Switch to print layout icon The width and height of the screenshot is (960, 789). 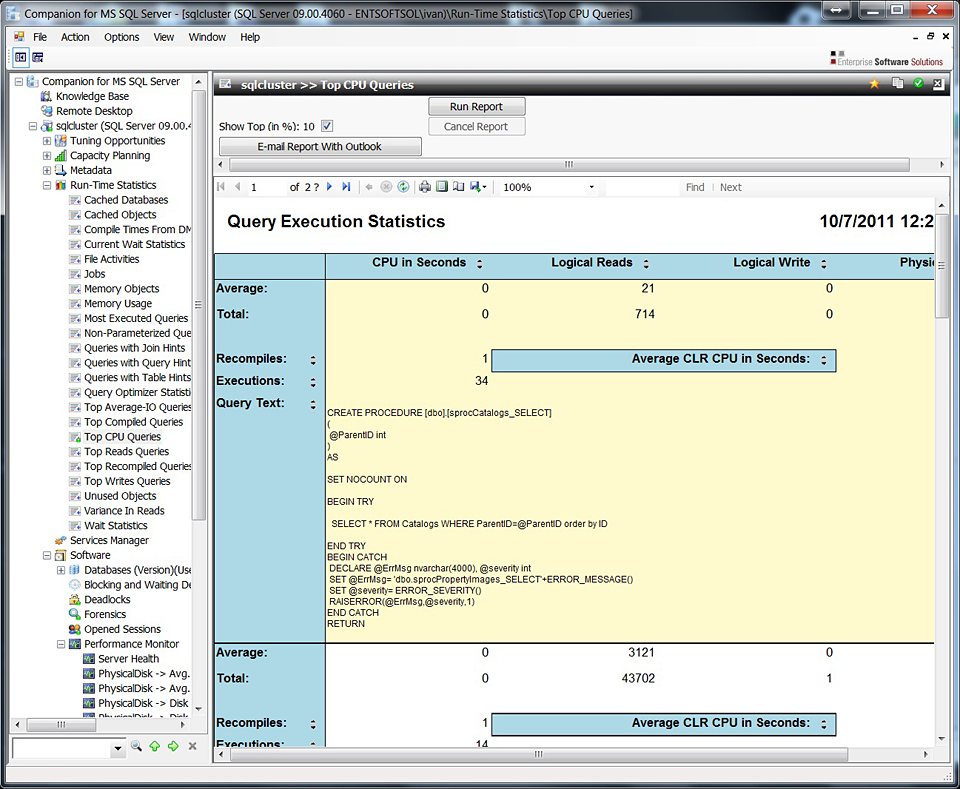click(x=441, y=187)
